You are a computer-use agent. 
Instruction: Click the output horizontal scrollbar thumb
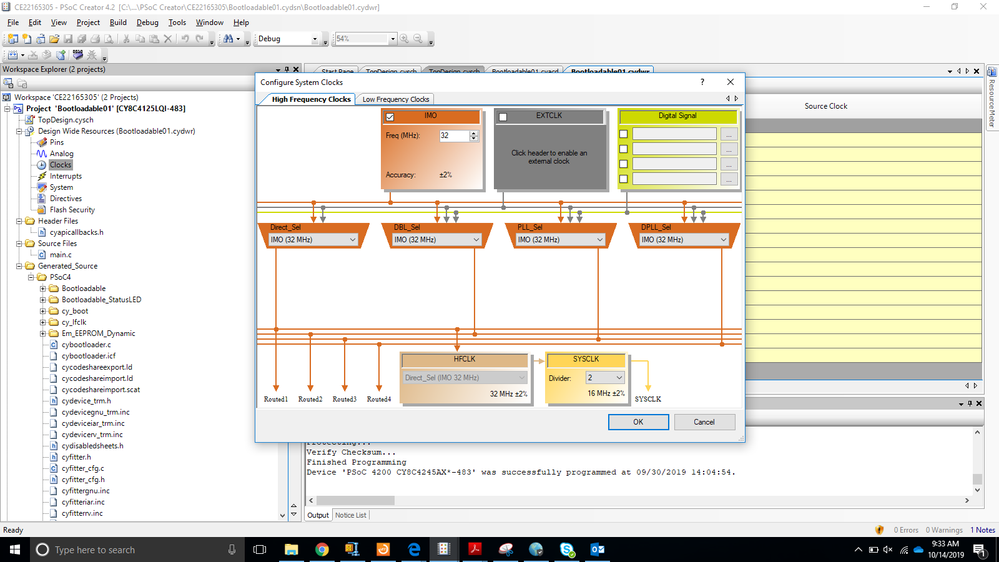point(356,501)
